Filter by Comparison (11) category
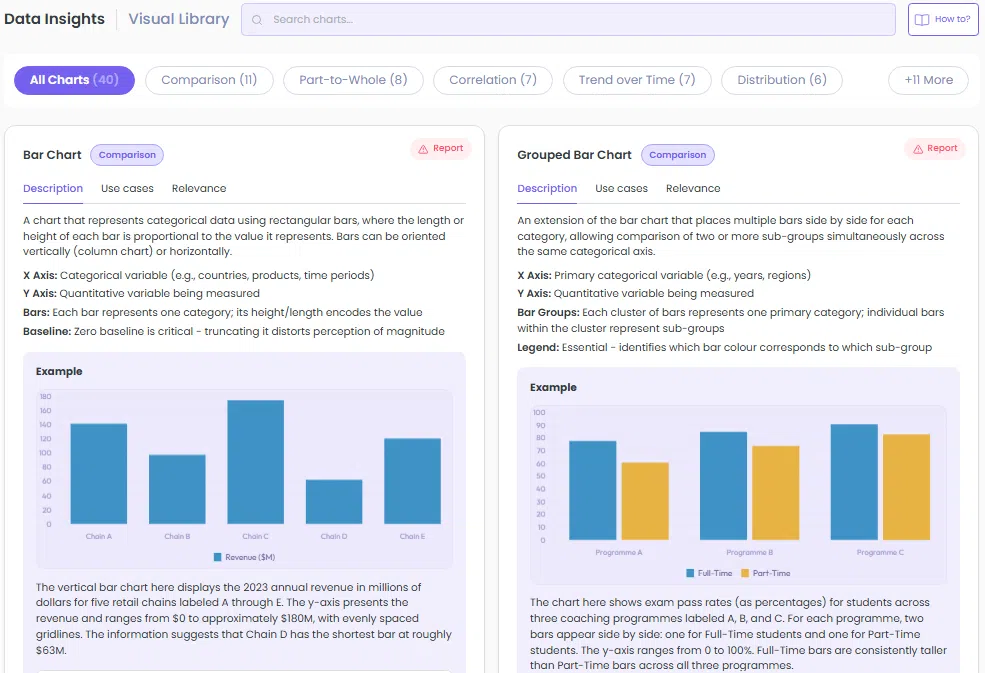This screenshot has width=985, height=673. click(x=209, y=80)
